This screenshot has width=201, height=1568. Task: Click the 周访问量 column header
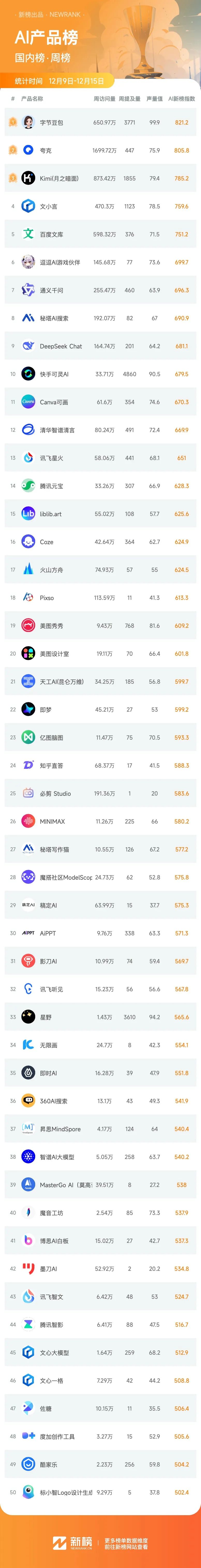pyautogui.click(x=104, y=99)
